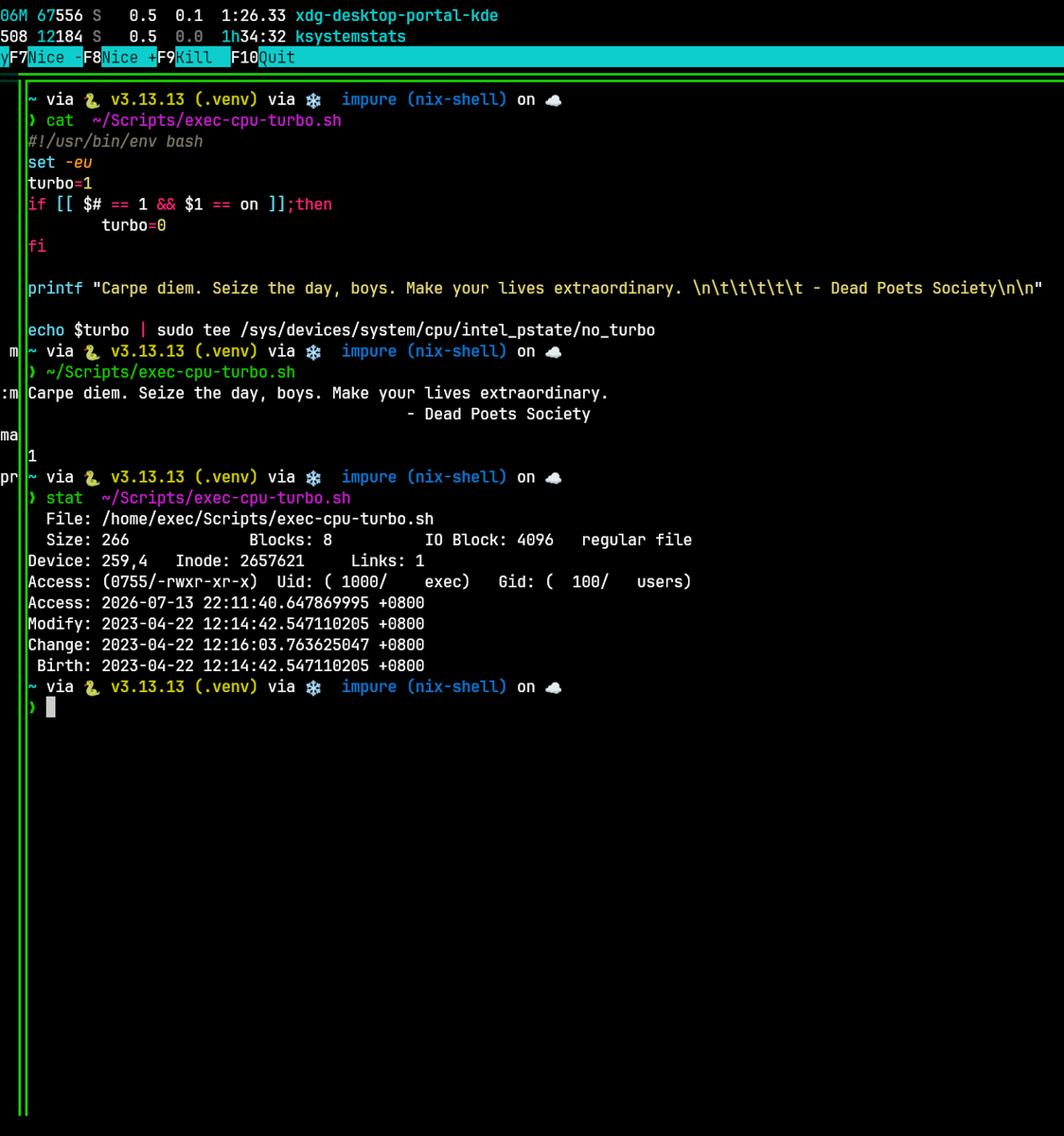Click the script path after the cat command
Viewport: 1064px width, 1136px height.
pos(217,121)
